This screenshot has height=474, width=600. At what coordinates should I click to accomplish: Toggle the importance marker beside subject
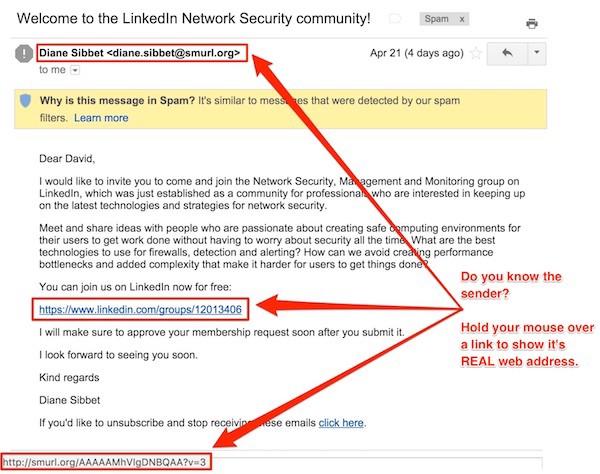(395, 18)
